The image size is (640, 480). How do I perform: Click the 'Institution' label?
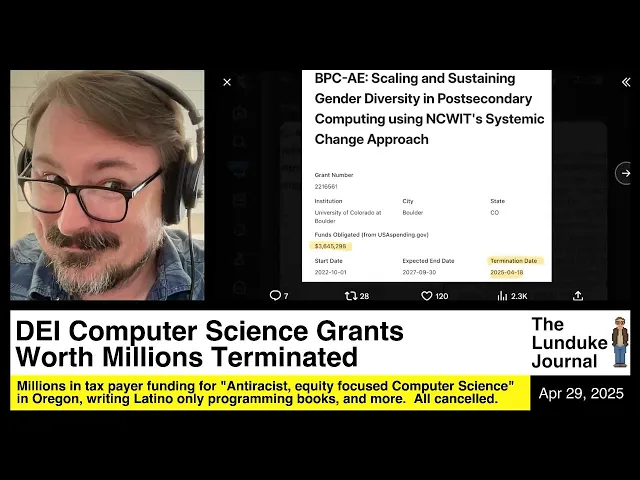tap(328, 201)
